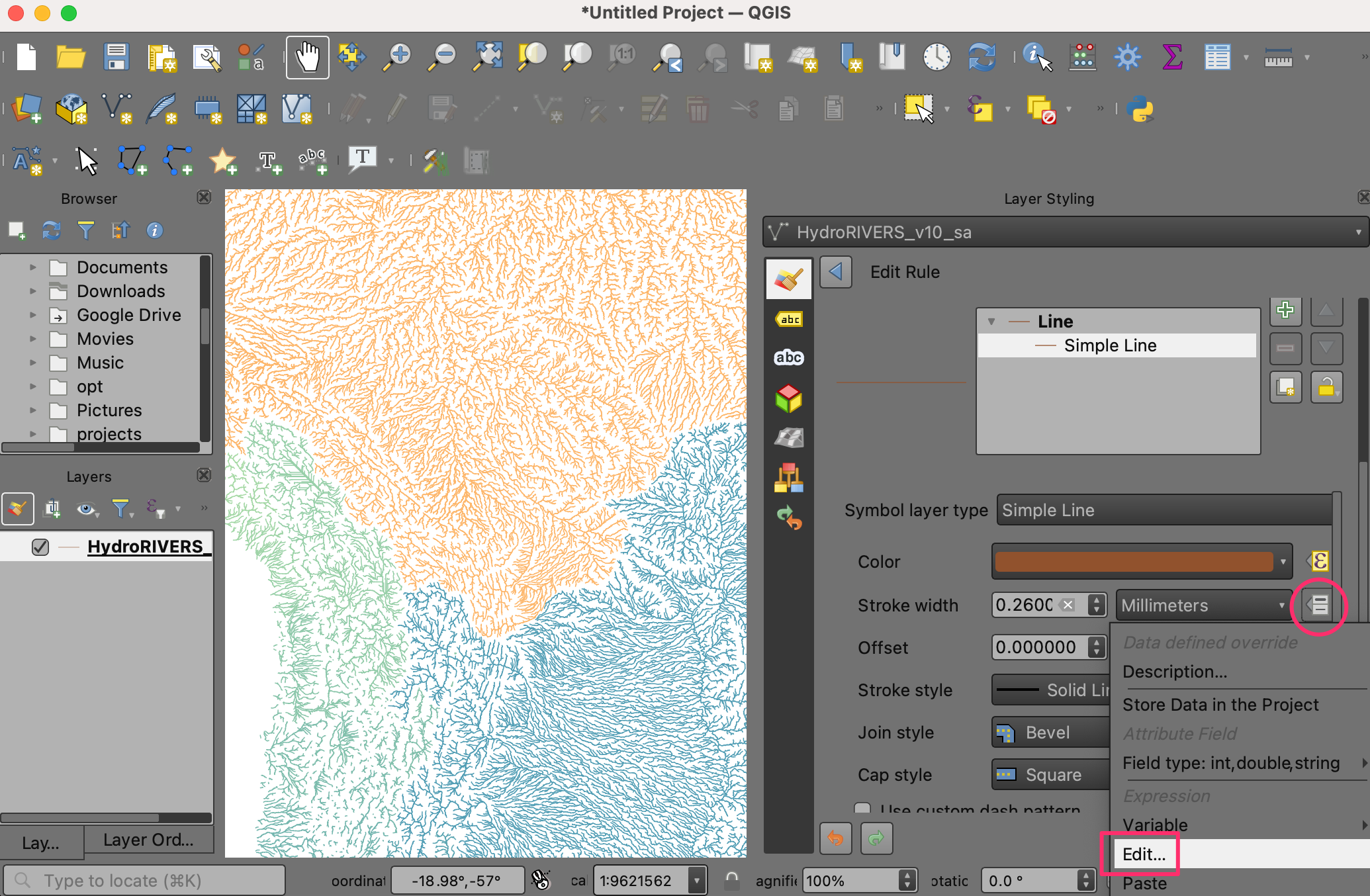Select Store Data in the Project

click(x=1220, y=705)
